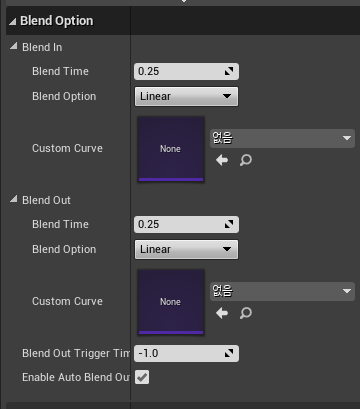Viewport: 360px width, 409px height.
Task: Open Blend Out Custom Curve asset dropdown
Action: click(282, 291)
